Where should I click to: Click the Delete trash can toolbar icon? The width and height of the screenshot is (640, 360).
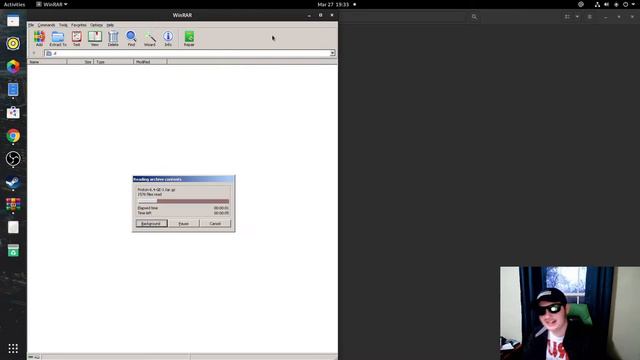[113, 38]
